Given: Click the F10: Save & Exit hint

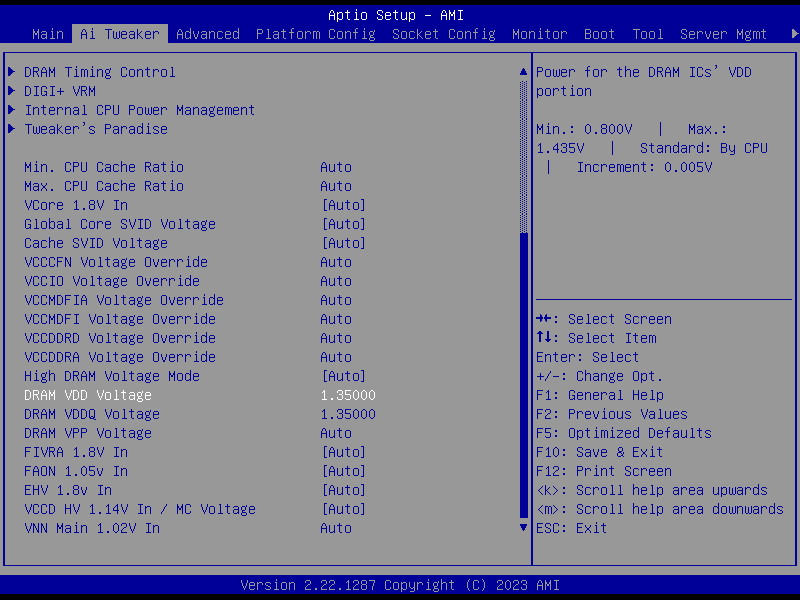Looking at the screenshot, I should (599, 452).
